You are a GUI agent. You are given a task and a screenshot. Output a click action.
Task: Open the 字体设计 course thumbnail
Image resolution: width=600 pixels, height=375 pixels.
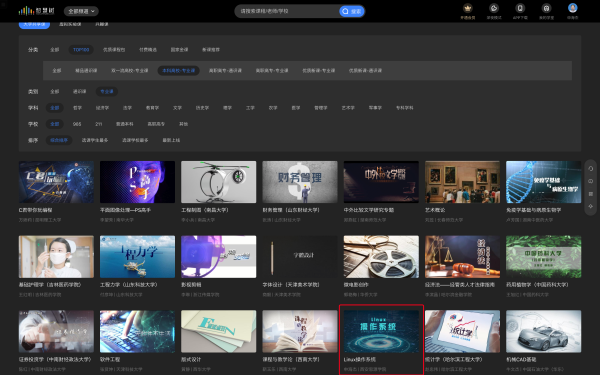click(300, 256)
